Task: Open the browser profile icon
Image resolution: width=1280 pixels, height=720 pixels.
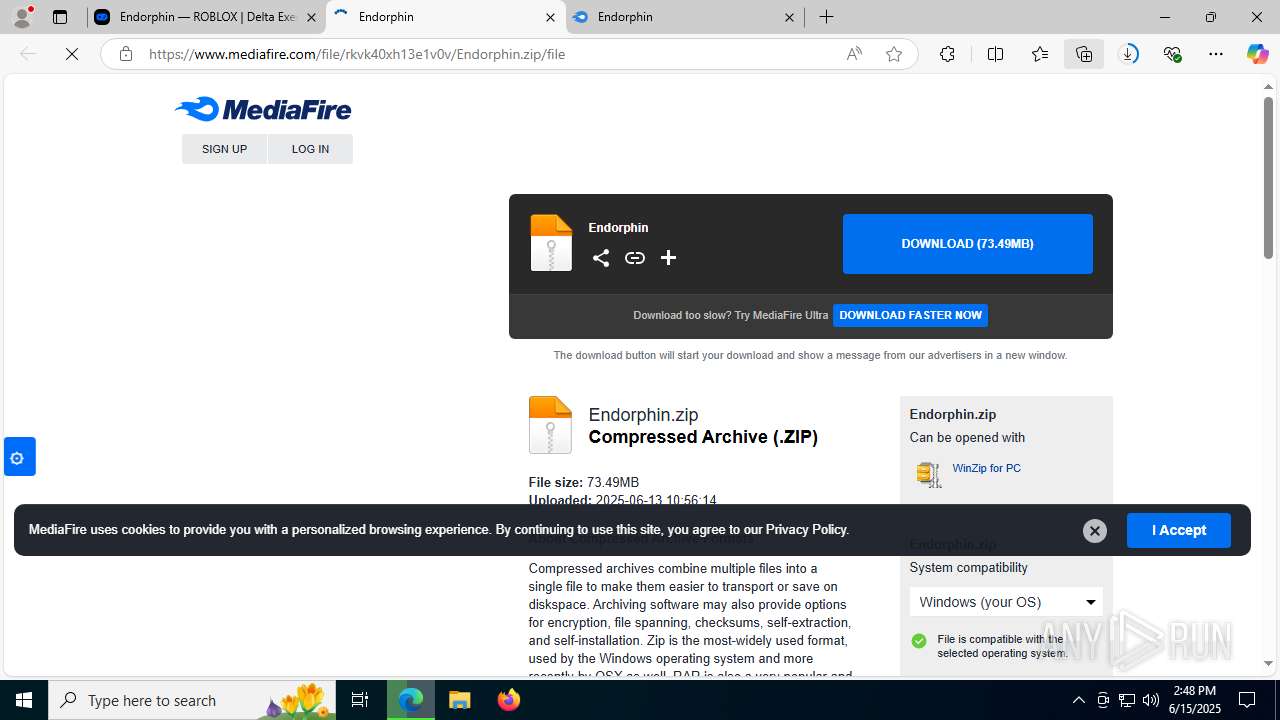Action: [x=22, y=17]
